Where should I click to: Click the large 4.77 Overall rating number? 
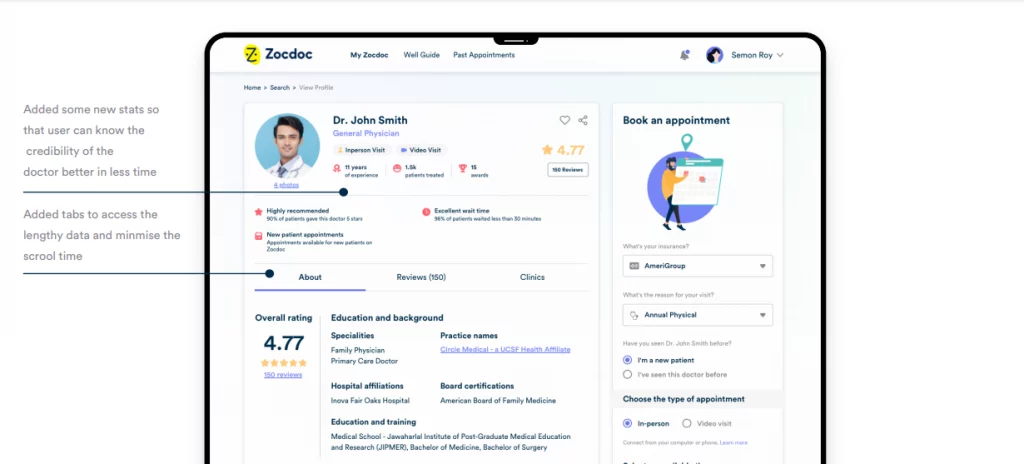click(283, 343)
